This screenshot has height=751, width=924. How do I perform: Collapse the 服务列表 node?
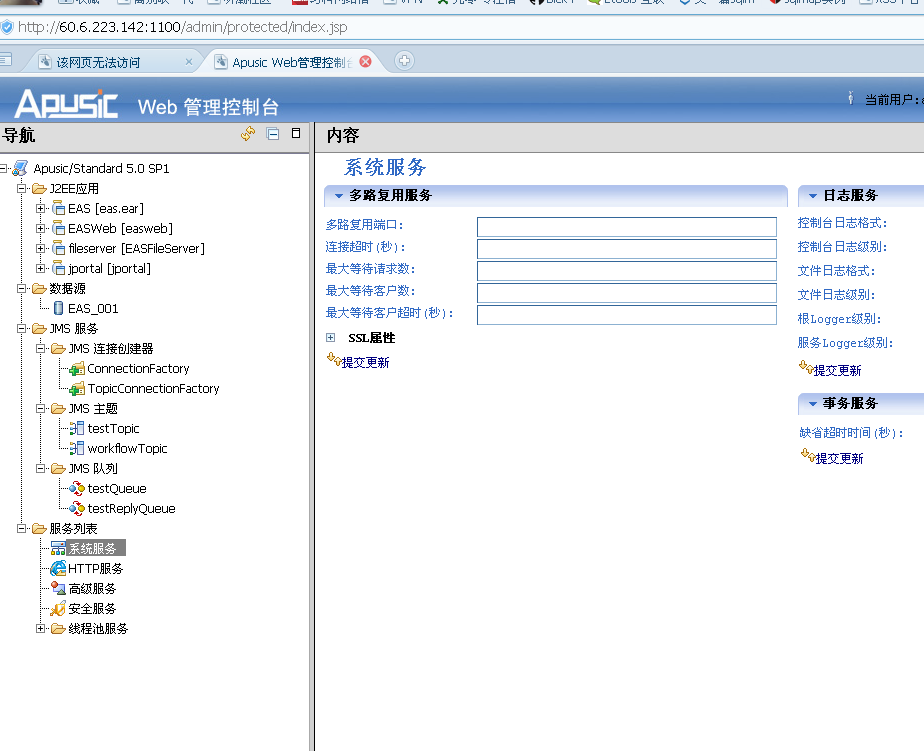pyautogui.click(x=22, y=529)
